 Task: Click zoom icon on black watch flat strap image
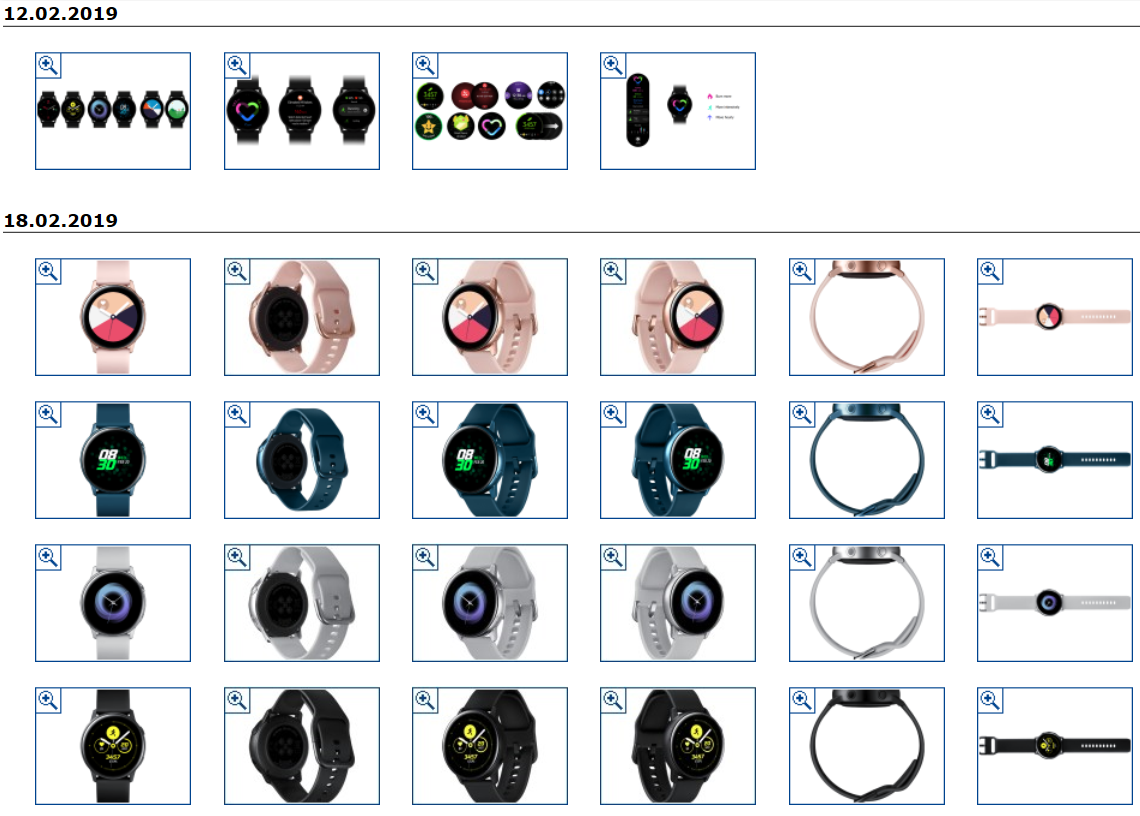990,700
